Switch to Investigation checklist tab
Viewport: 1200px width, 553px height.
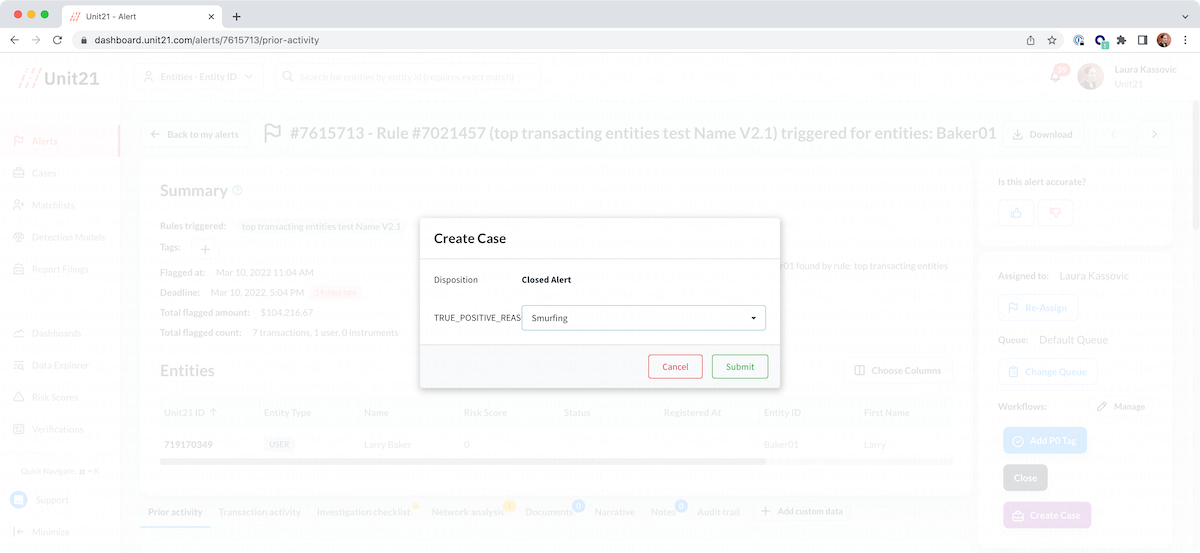pyautogui.click(x=363, y=512)
